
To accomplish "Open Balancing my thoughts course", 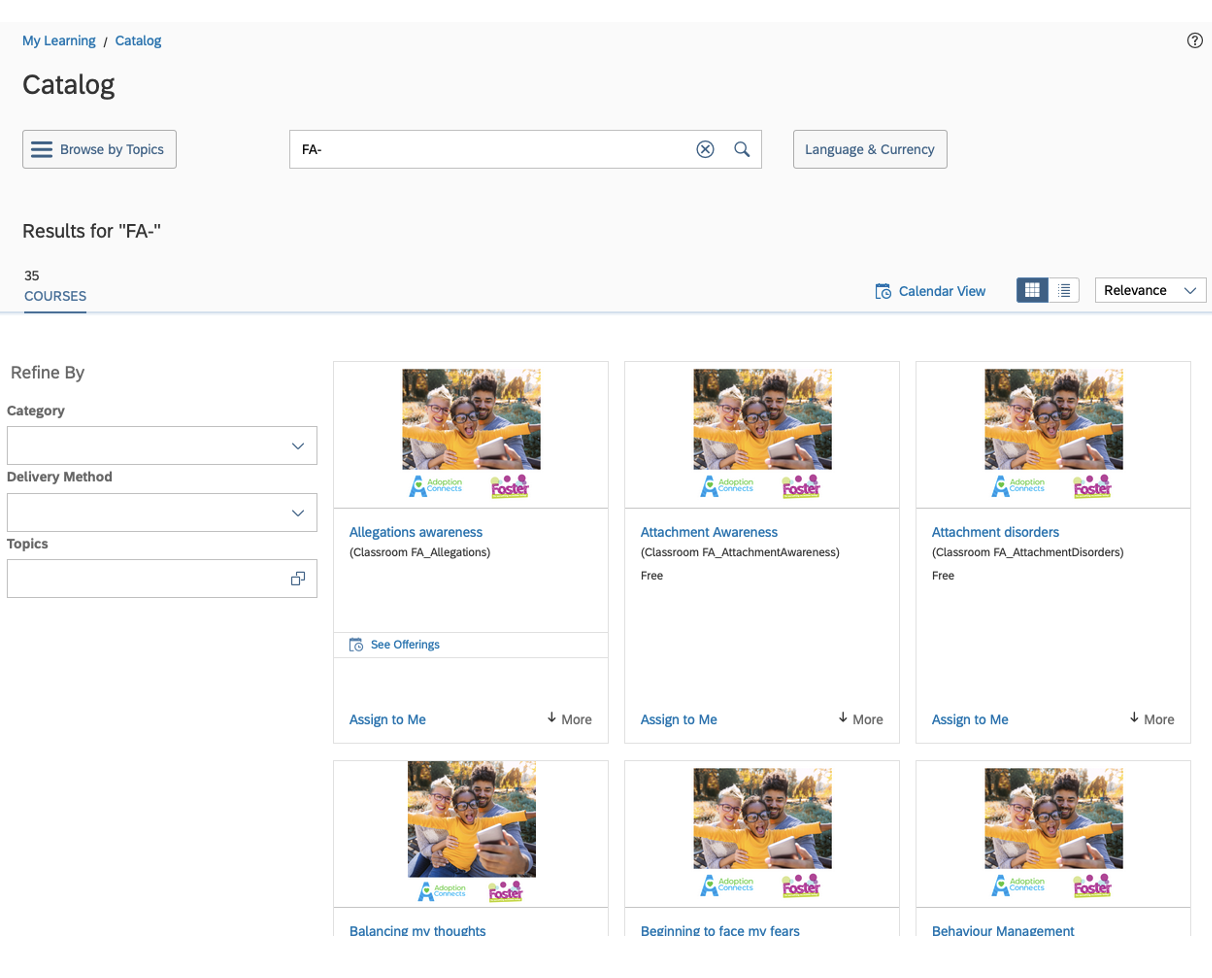I will [x=417, y=931].
